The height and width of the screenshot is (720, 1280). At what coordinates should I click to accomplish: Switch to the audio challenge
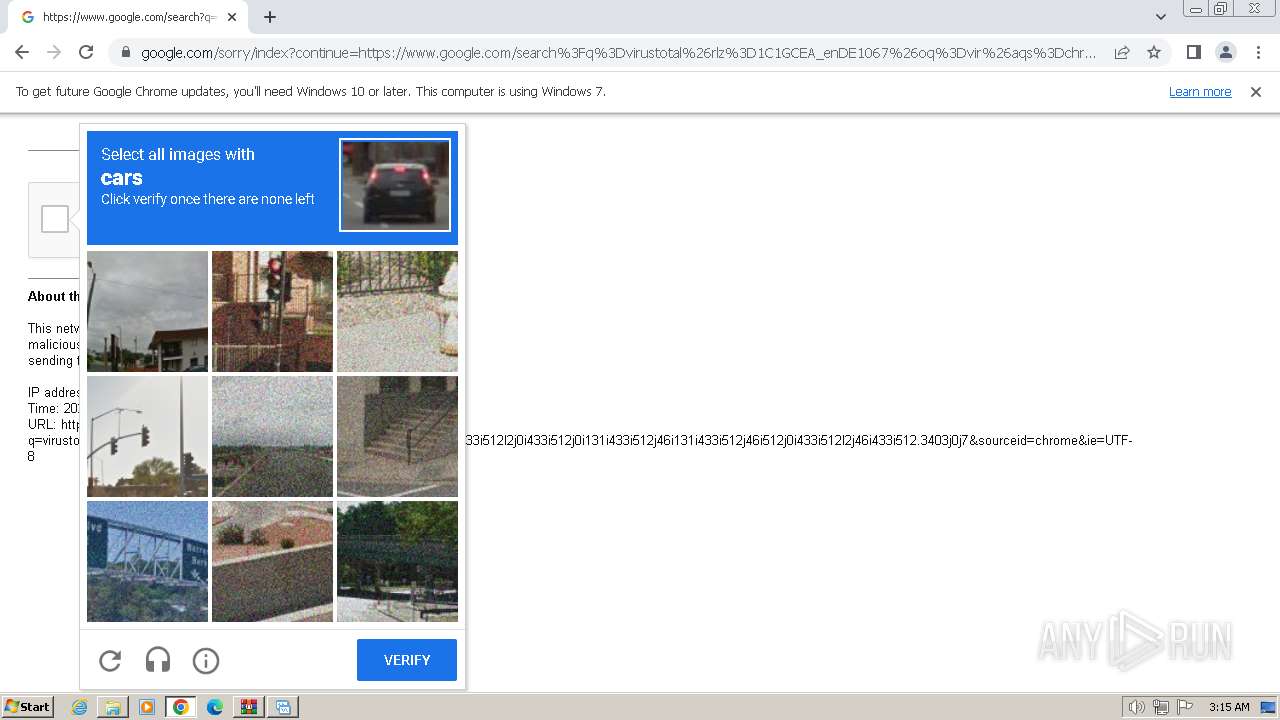point(158,660)
